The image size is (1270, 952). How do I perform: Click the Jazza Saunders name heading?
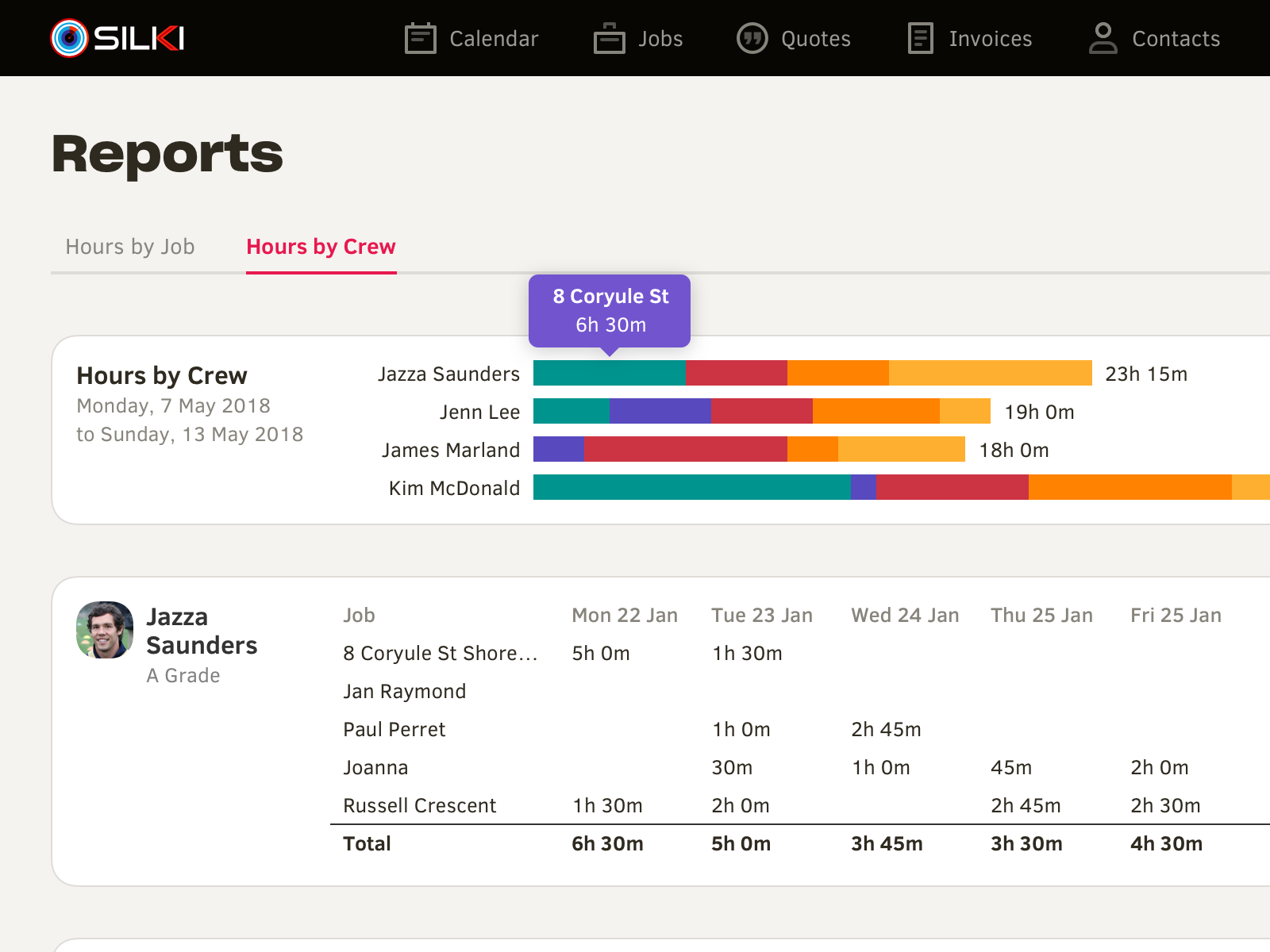tap(202, 631)
